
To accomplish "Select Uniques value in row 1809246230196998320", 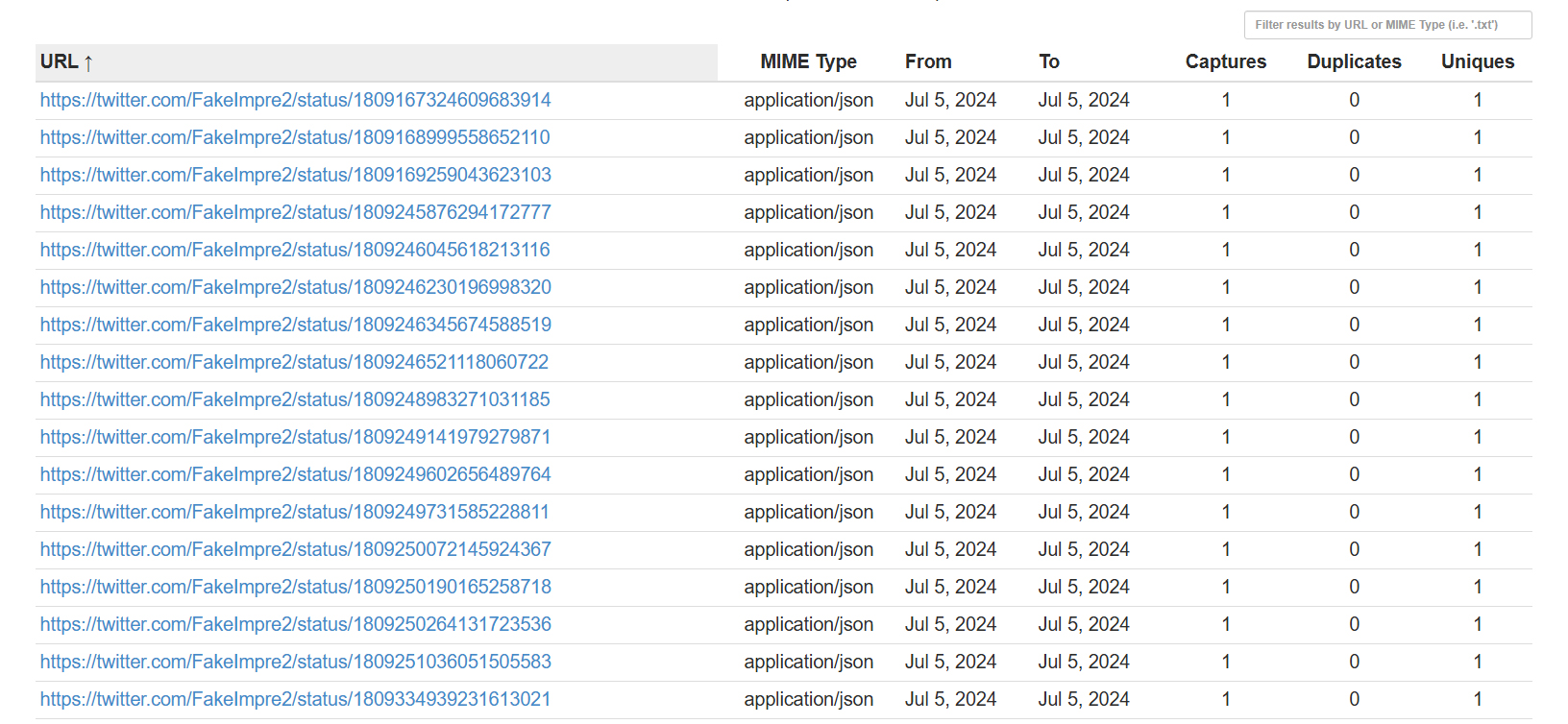I will pos(1478,287).
